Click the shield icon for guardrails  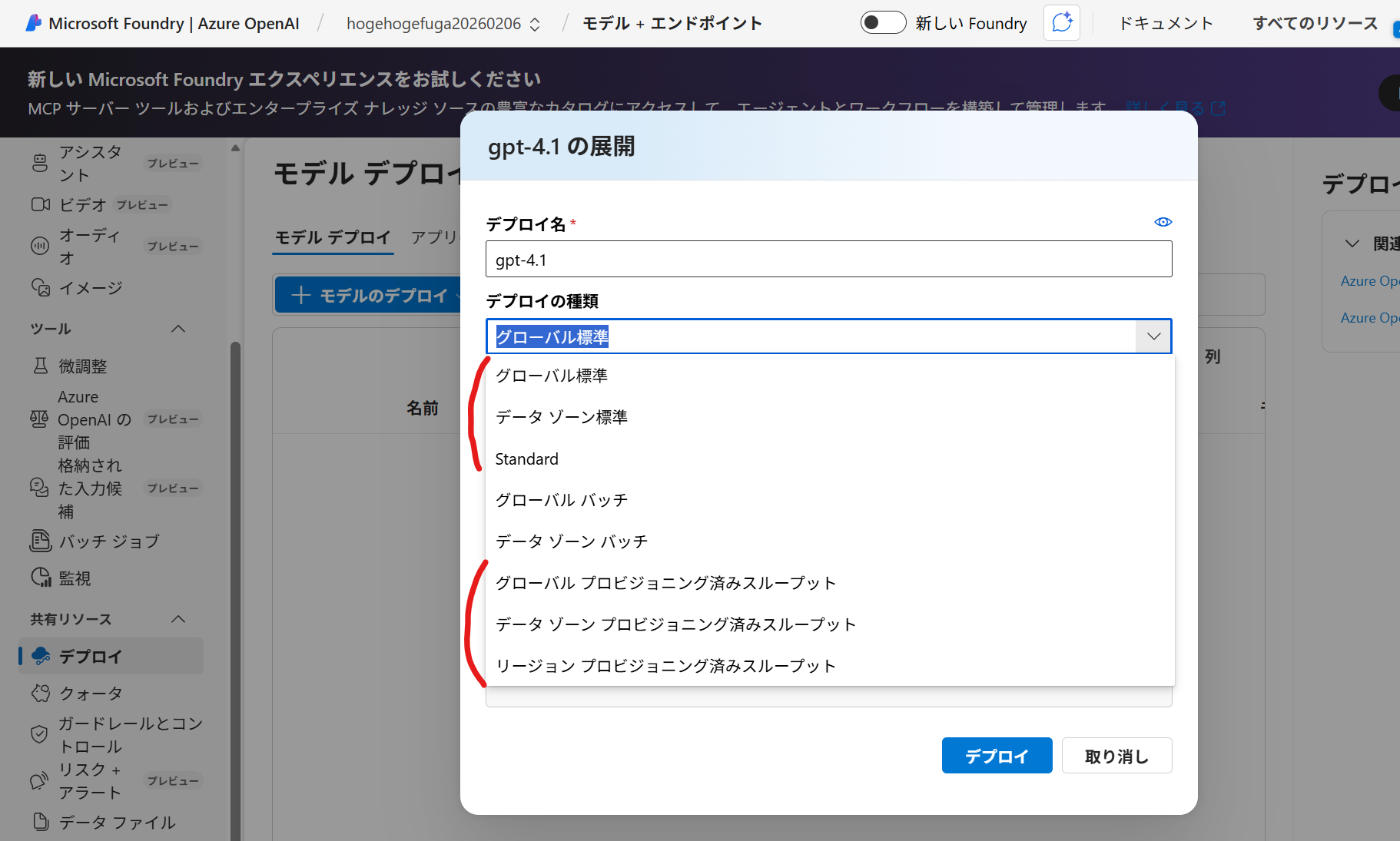[x=40, y=735]
